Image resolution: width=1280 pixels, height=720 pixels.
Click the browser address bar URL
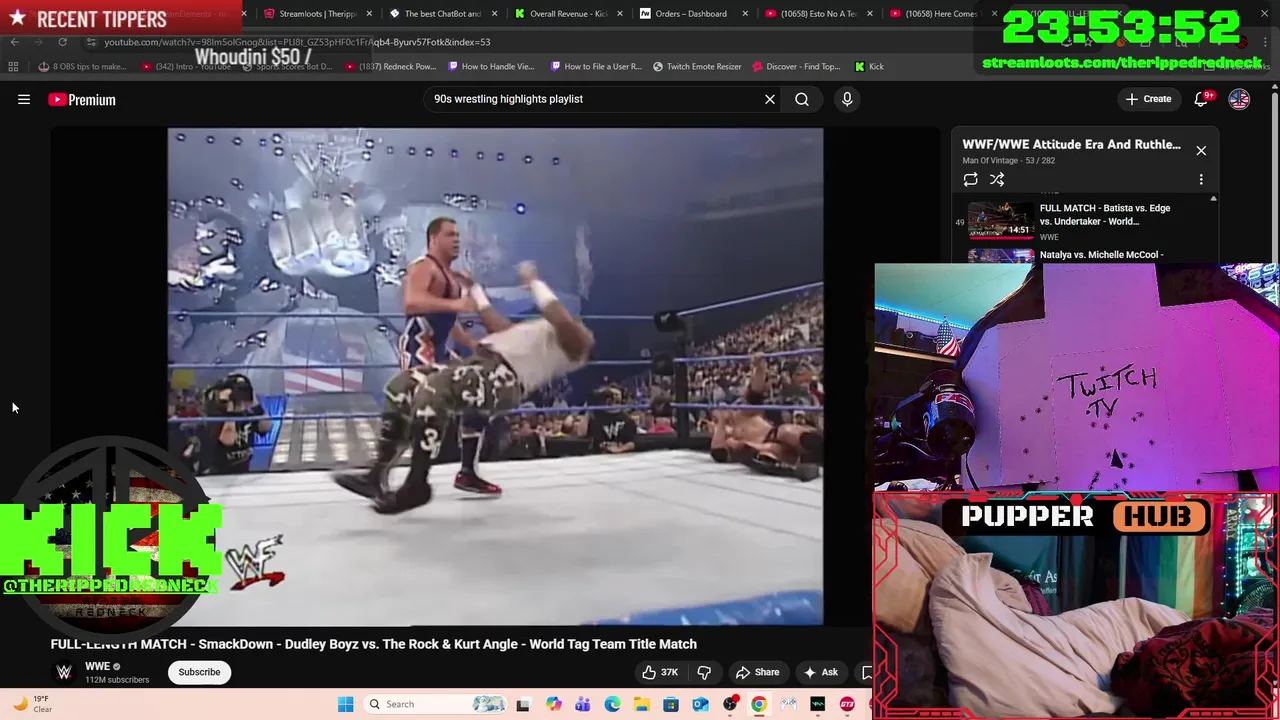click(297, 42)
